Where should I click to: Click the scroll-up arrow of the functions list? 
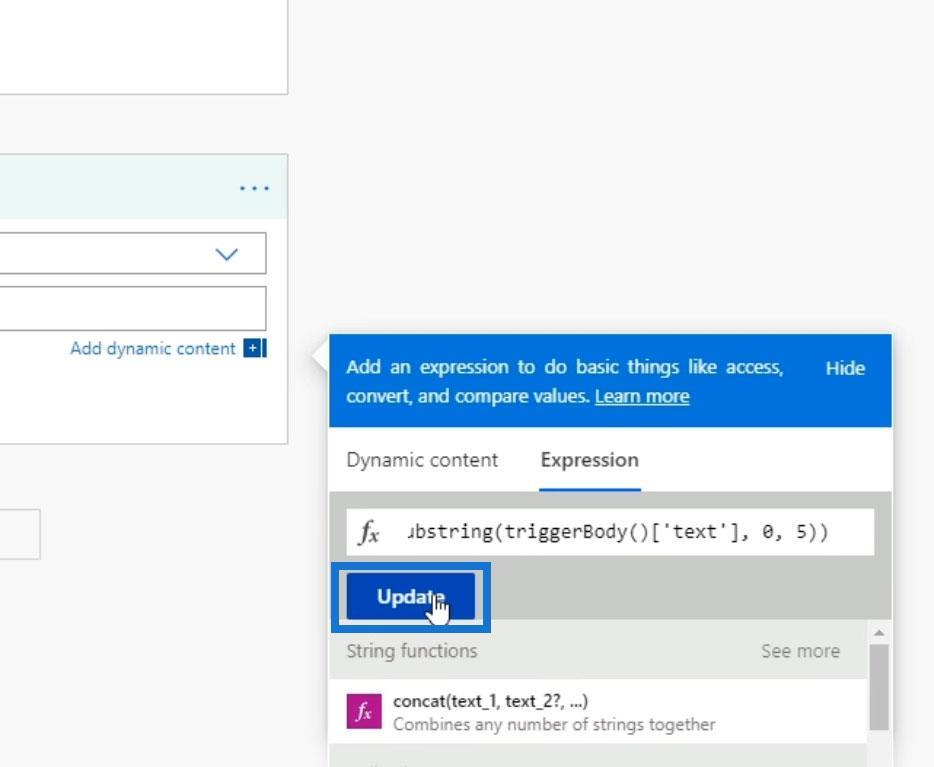click(x=879, y=632)
